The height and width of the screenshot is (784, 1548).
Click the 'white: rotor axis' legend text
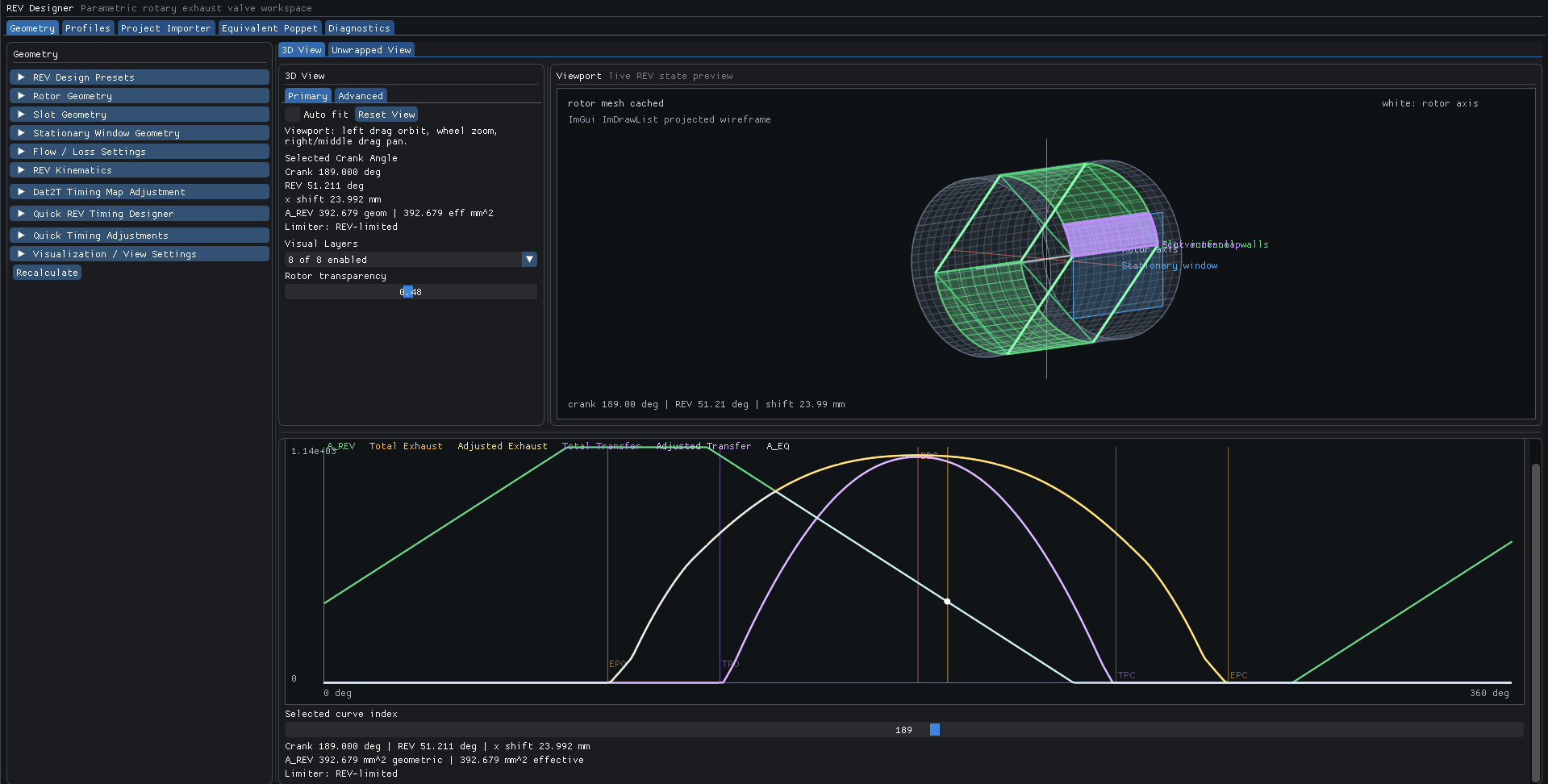pyautogui.click(x=1430, y=103)
